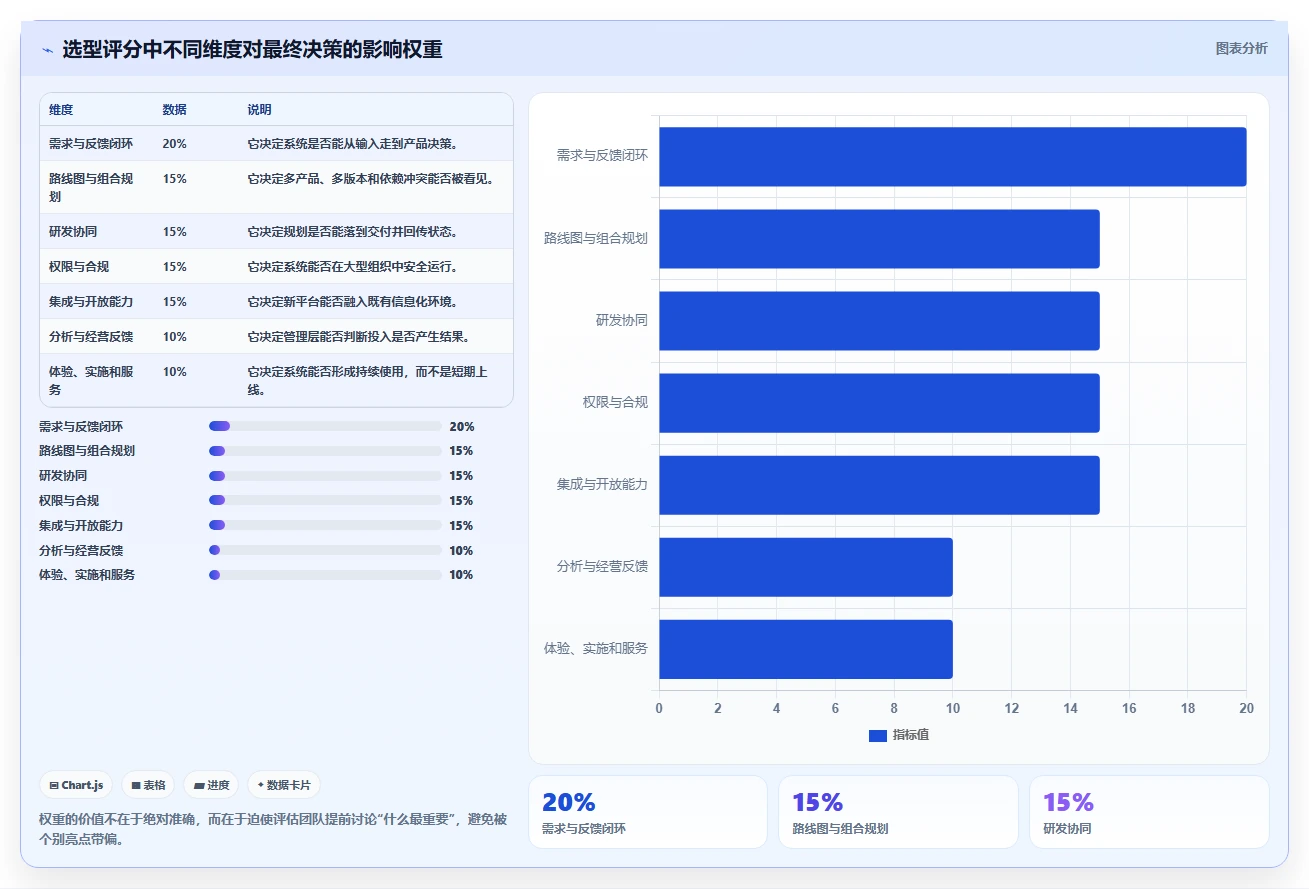Click the 需求与反馈闭环 progress bar
The image size is (1309, 889).
[325, 426]
